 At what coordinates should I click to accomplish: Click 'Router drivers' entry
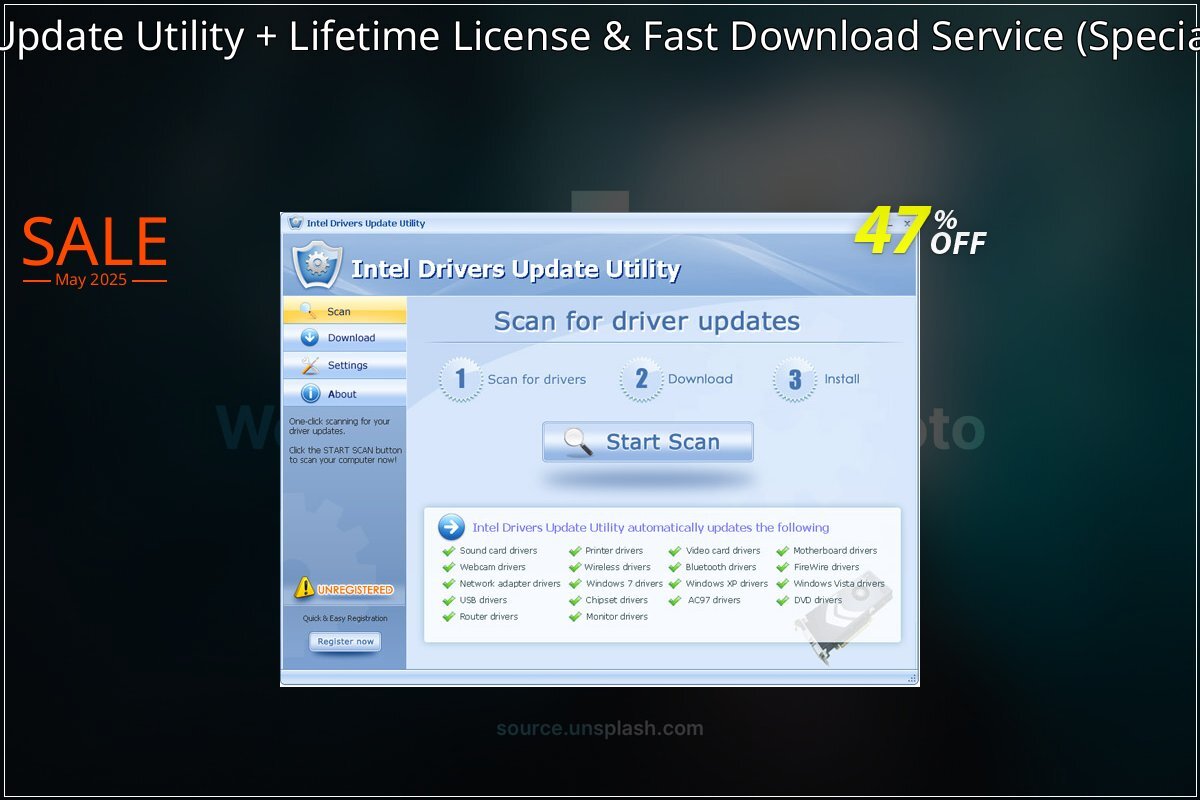point(489,617)
